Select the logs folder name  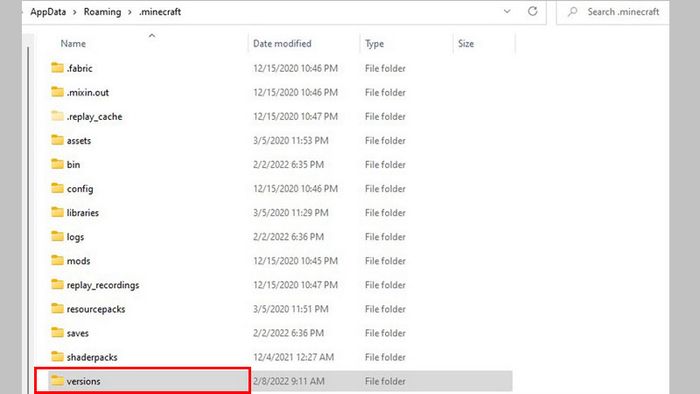(x=75, y=237)
